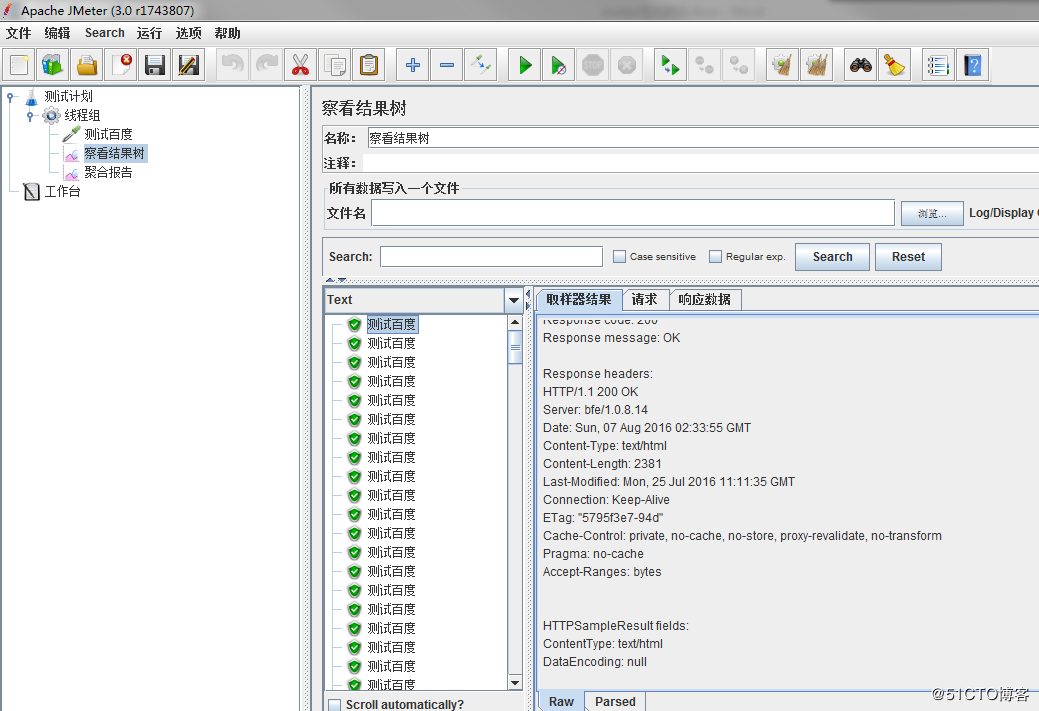Click the 名称 input field
Viewport: 1039px width, 711px height.
point(702,138)
